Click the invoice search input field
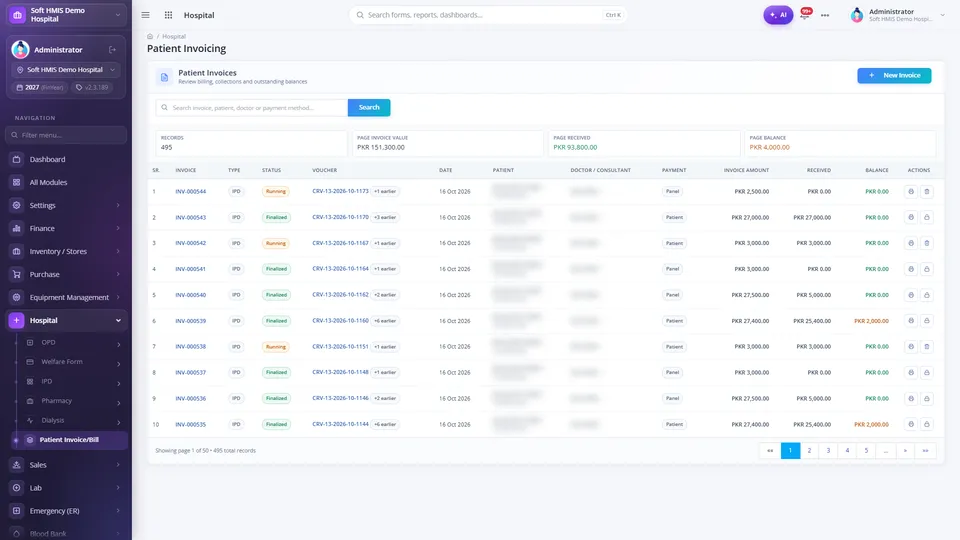This screenshot has height=540, width=960. [252, 108]
